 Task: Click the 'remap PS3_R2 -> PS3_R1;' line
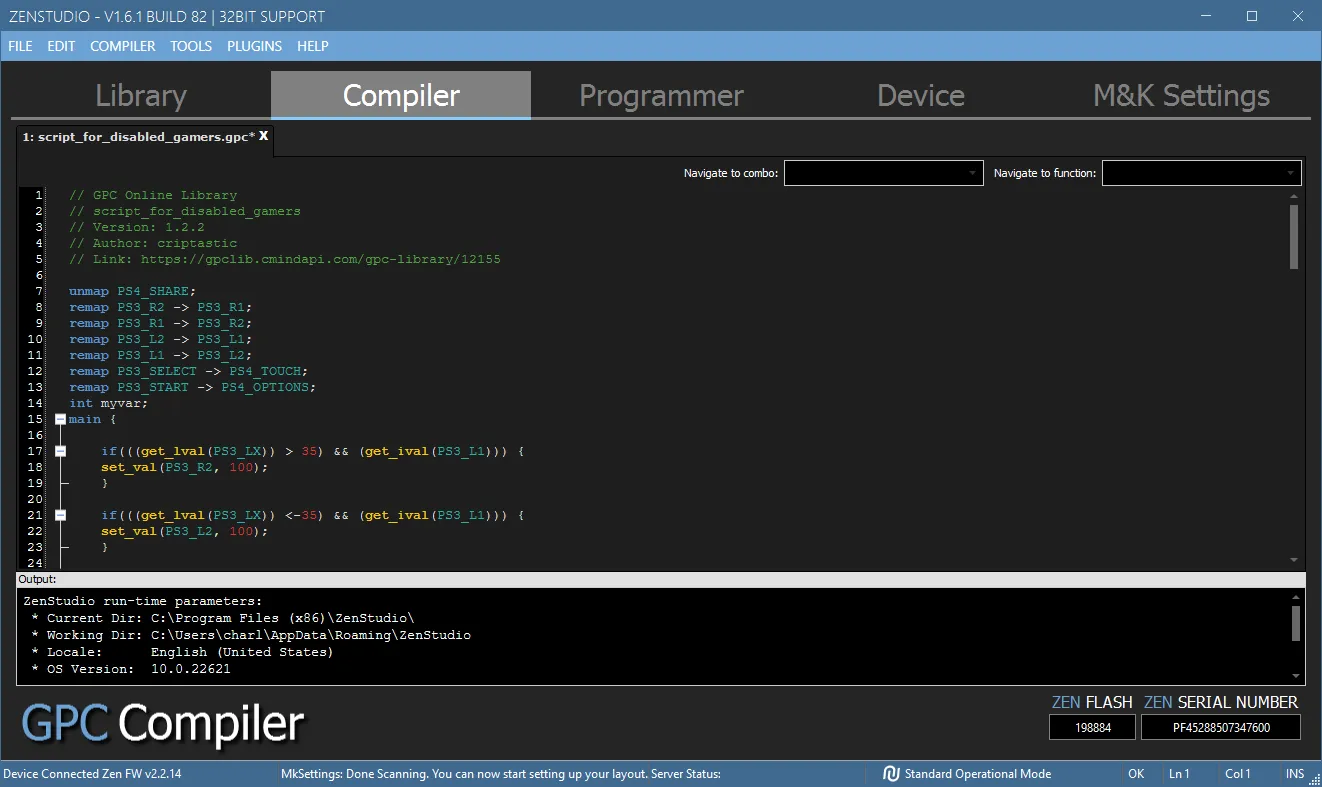pos(161,307)
